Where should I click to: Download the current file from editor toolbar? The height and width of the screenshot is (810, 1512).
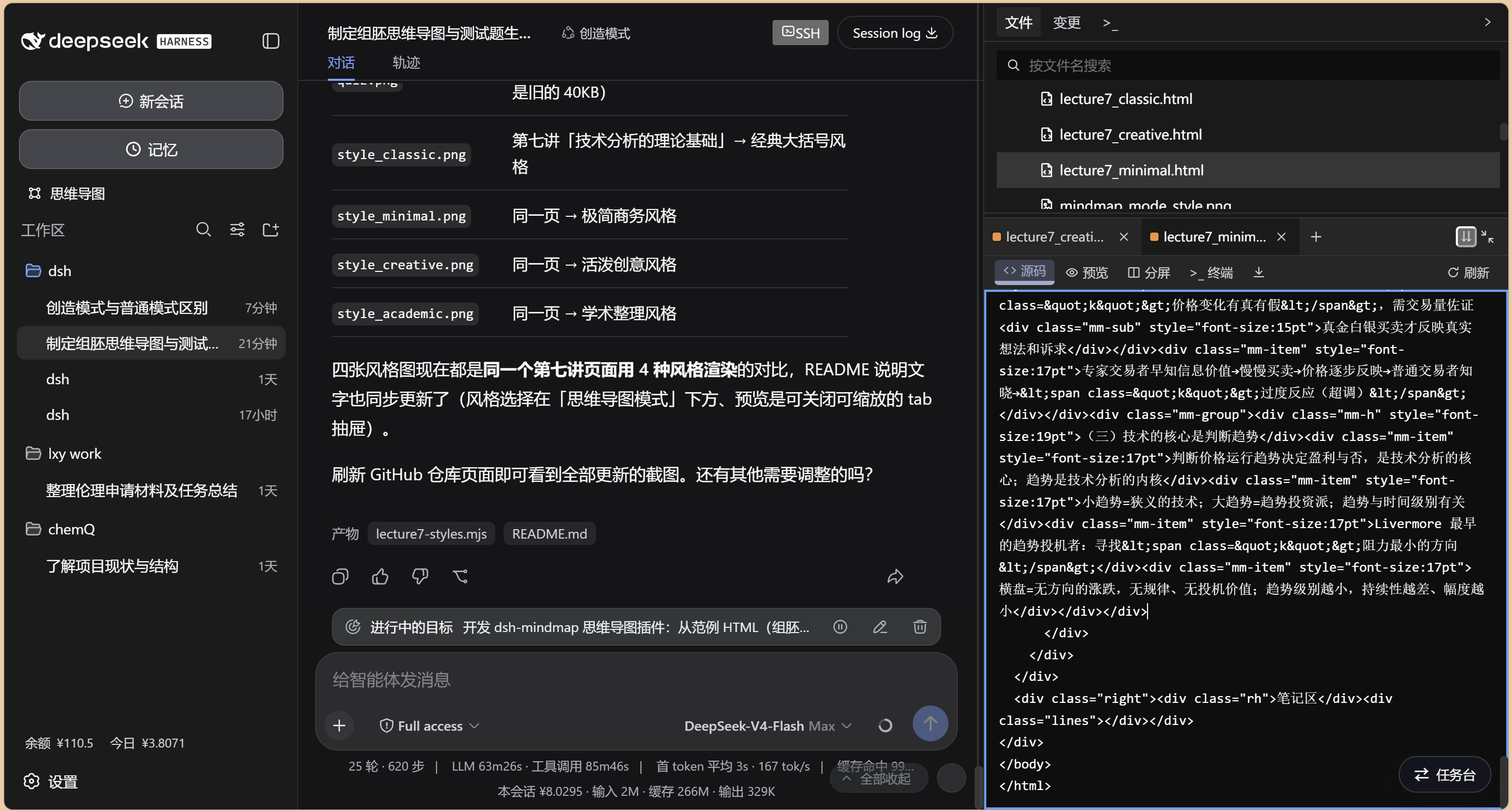1258,272
